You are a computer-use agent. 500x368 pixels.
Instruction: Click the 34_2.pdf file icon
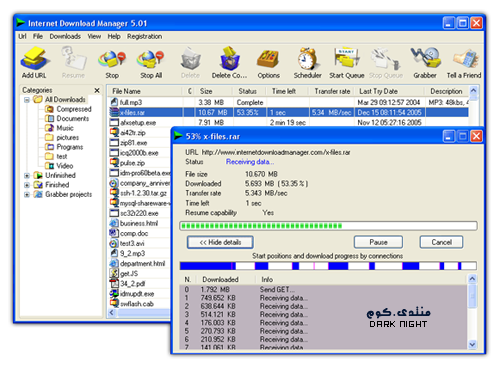[x=114, y=283]
